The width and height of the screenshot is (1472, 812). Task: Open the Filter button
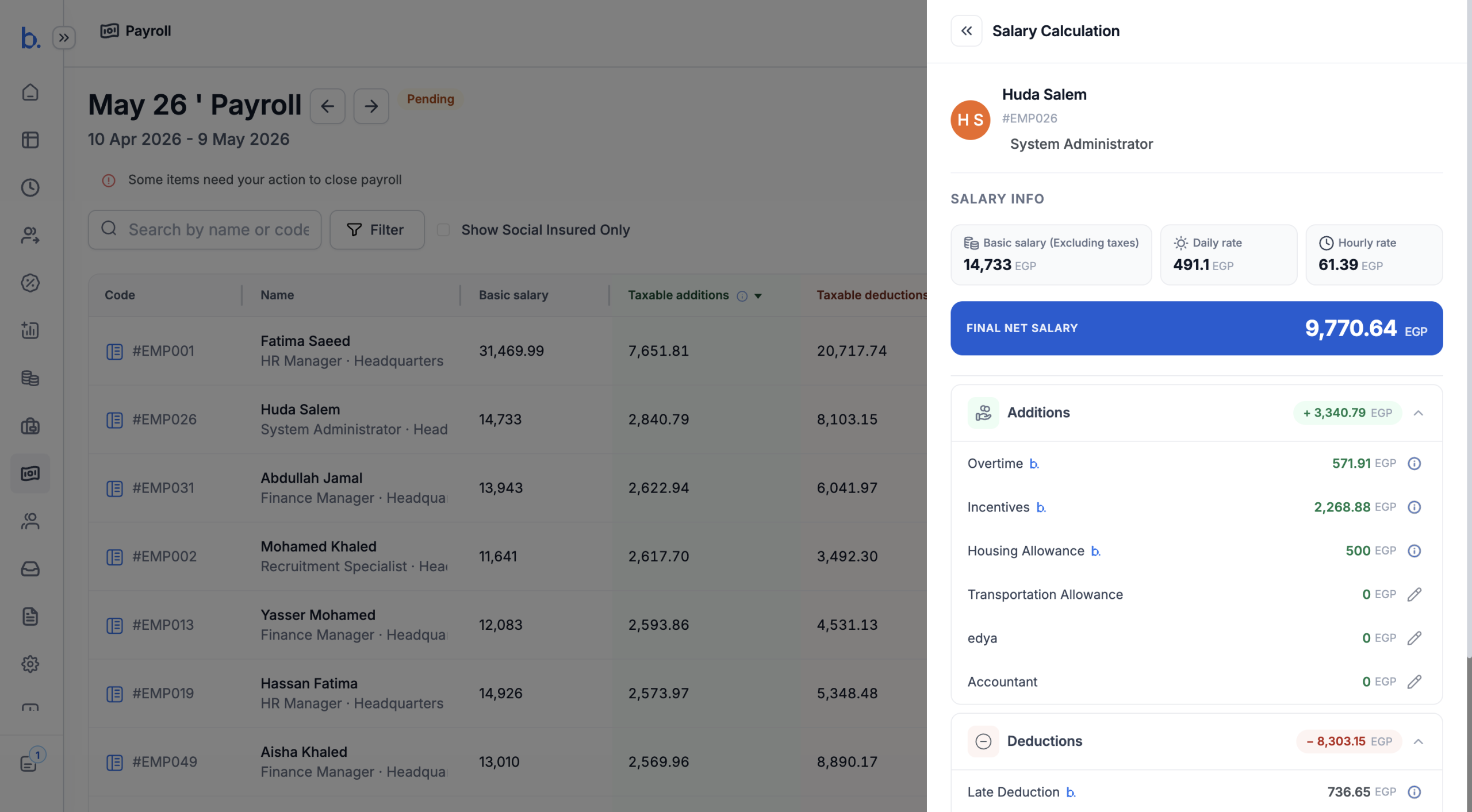point(377,230)
